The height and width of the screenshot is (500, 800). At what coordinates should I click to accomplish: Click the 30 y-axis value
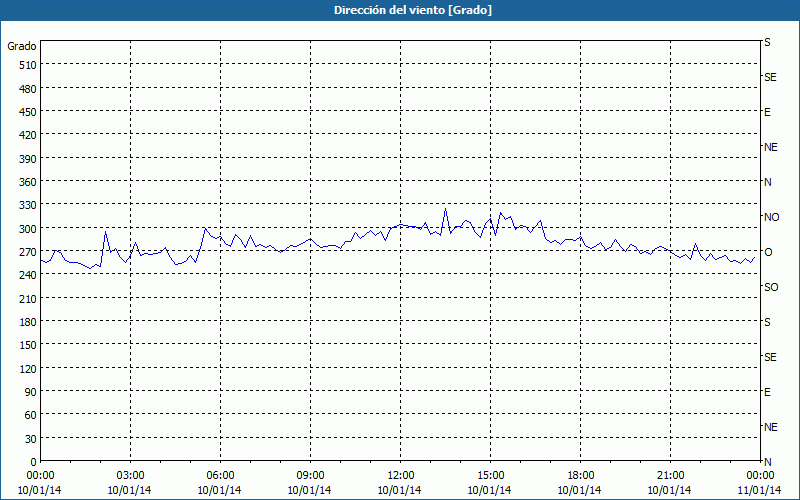(x=31, y=439)
